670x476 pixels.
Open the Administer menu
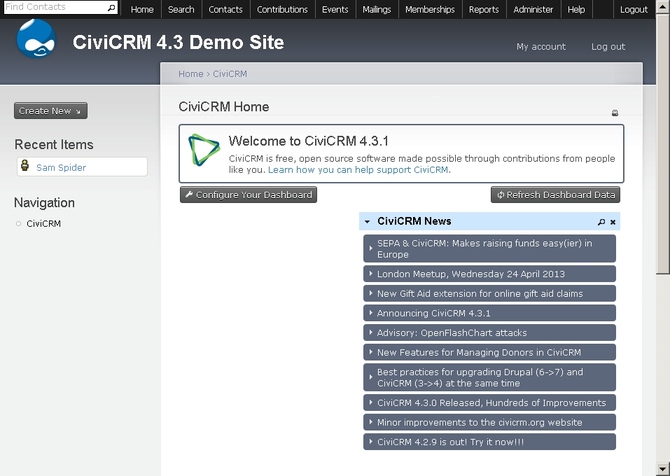click(x=533, y=9)
